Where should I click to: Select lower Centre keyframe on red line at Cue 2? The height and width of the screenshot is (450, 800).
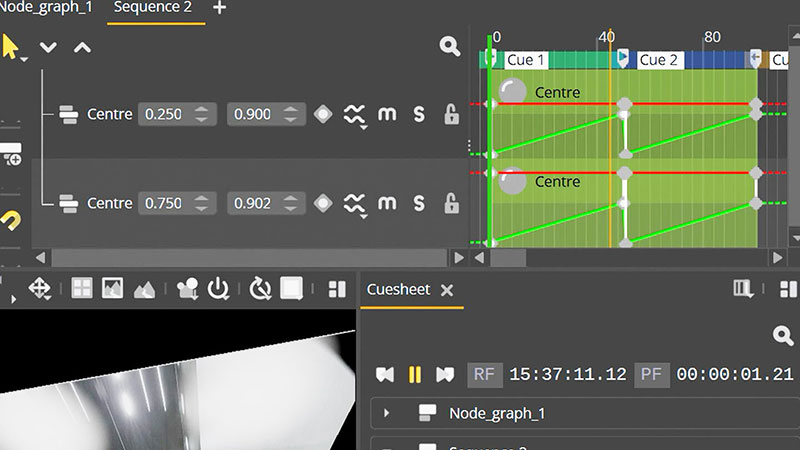[x=624, y=173]
